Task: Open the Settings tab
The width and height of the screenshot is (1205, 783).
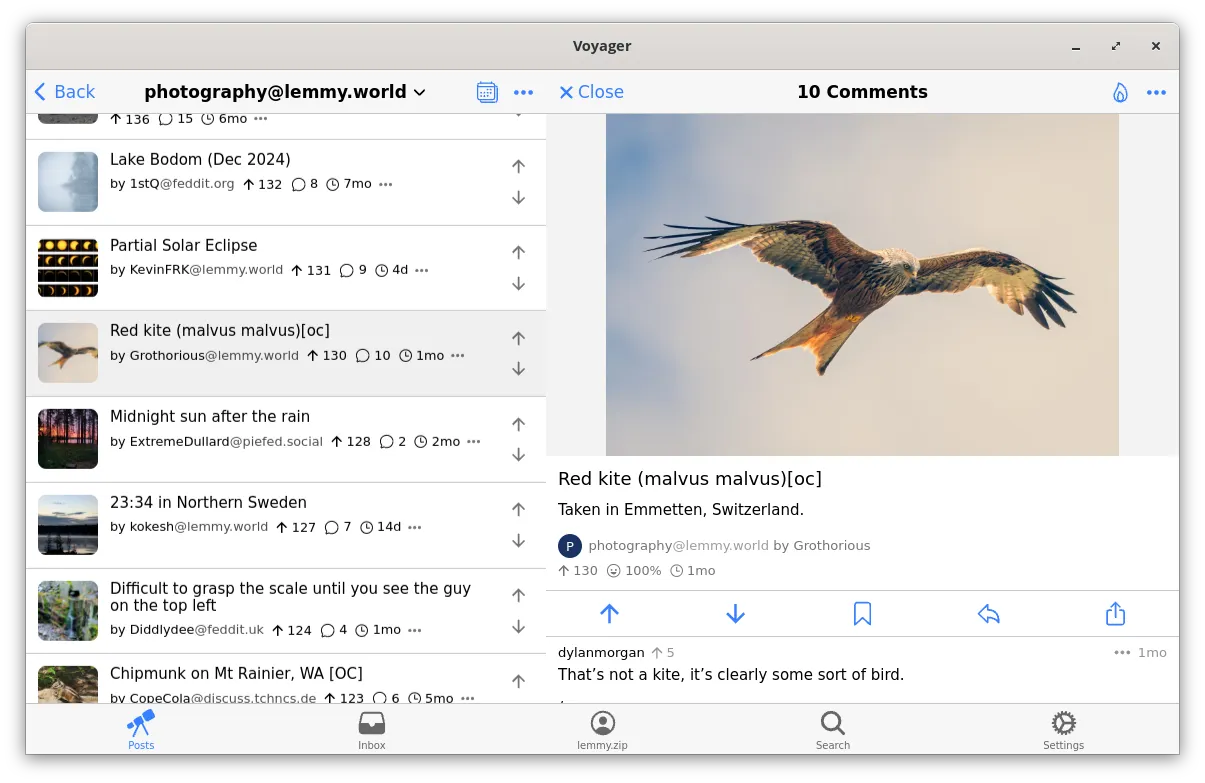Action: click(x=1063, y=730)
